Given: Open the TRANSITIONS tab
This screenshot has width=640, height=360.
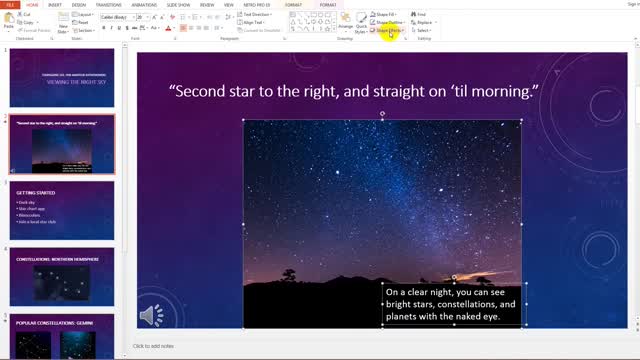Looking at the screenshot, I should pos(109,5).
